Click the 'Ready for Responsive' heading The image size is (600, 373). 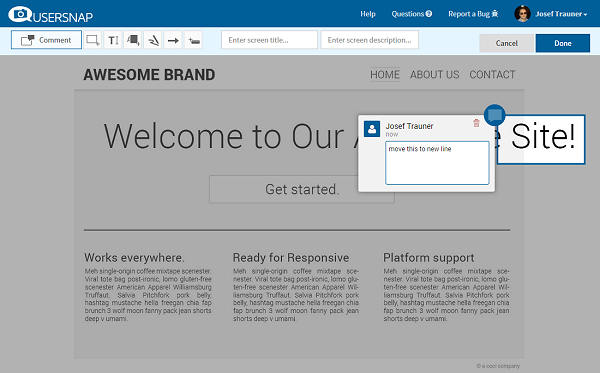click(291, 258)
